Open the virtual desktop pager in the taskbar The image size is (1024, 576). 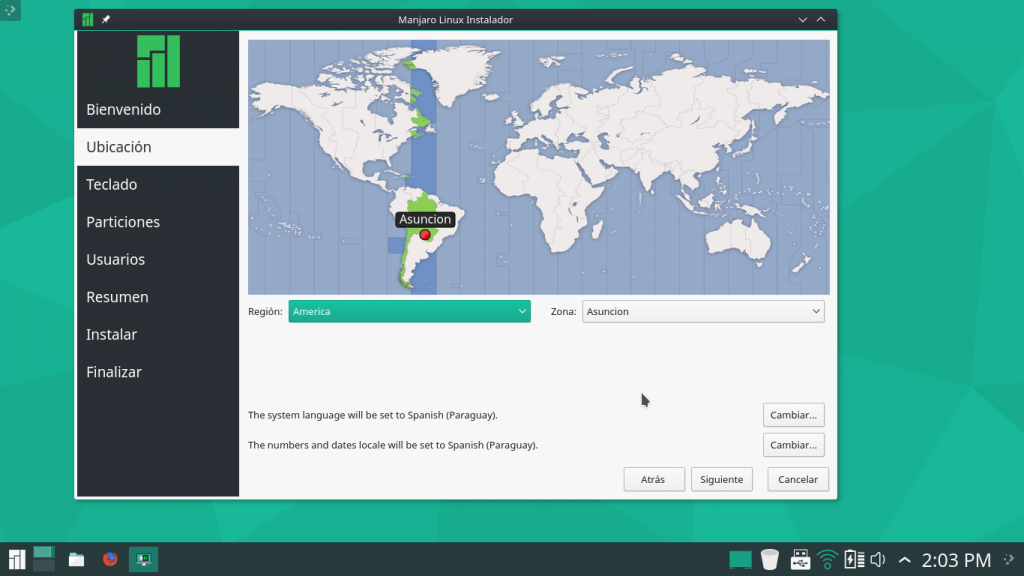tap(44, 559)
